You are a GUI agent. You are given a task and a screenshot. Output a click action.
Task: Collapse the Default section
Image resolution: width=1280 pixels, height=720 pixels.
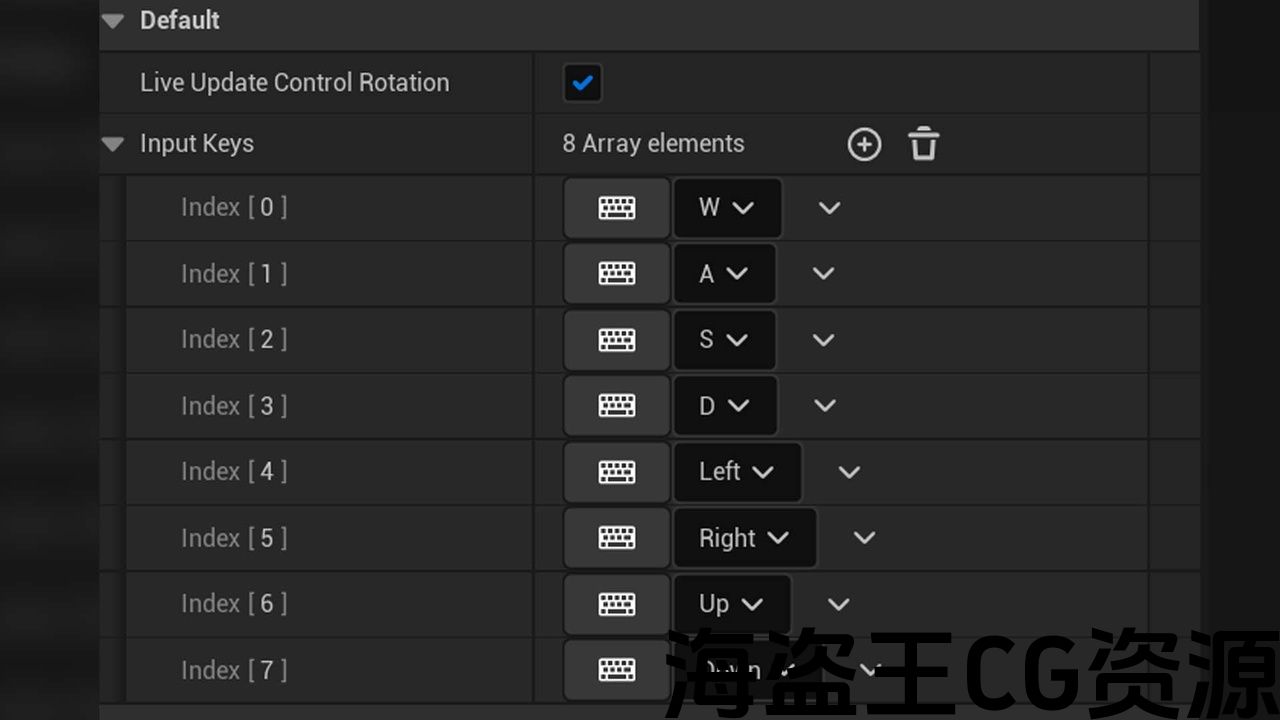113,21
